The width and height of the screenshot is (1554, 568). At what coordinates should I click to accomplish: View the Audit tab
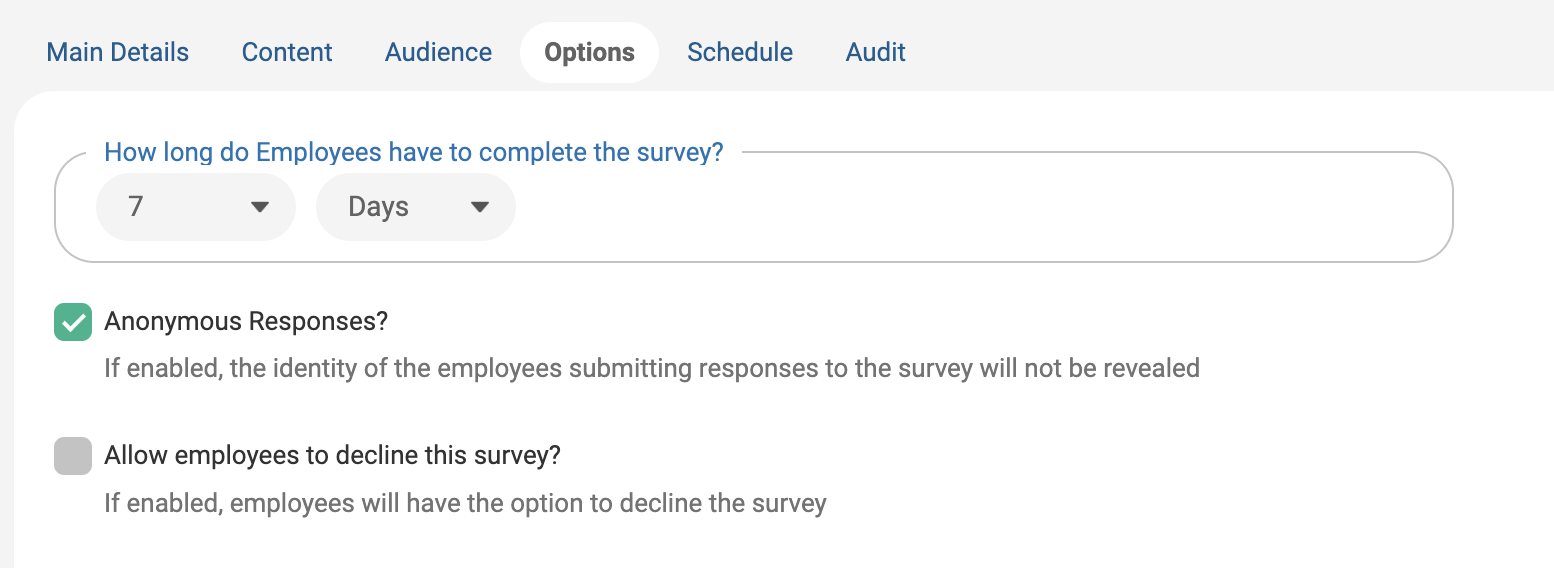(875, 52)
